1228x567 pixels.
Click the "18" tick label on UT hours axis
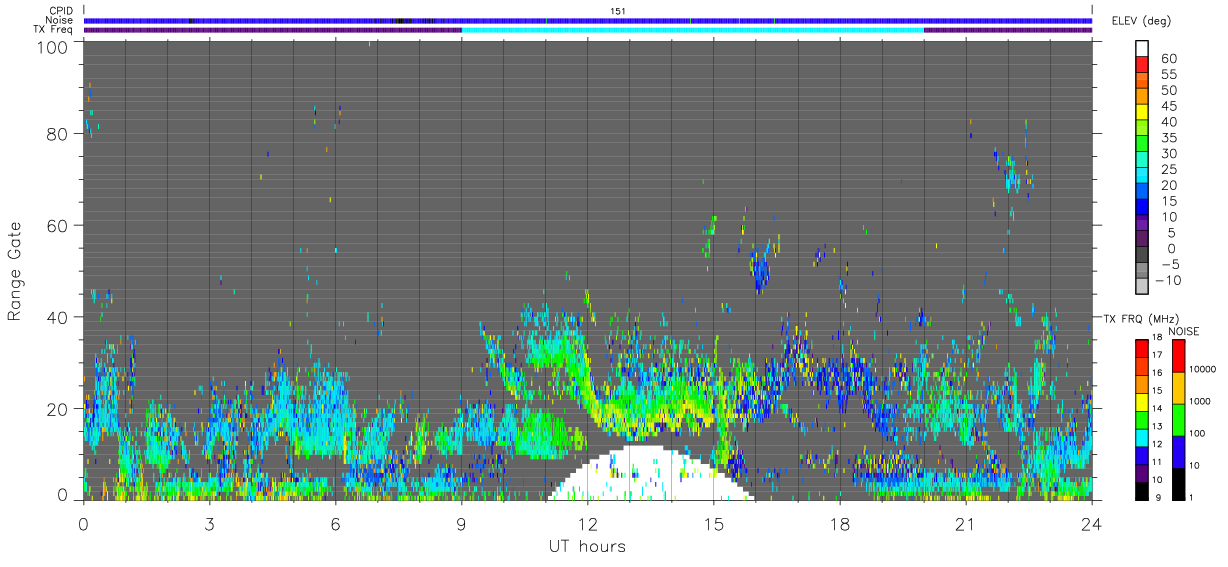(840, 523)
